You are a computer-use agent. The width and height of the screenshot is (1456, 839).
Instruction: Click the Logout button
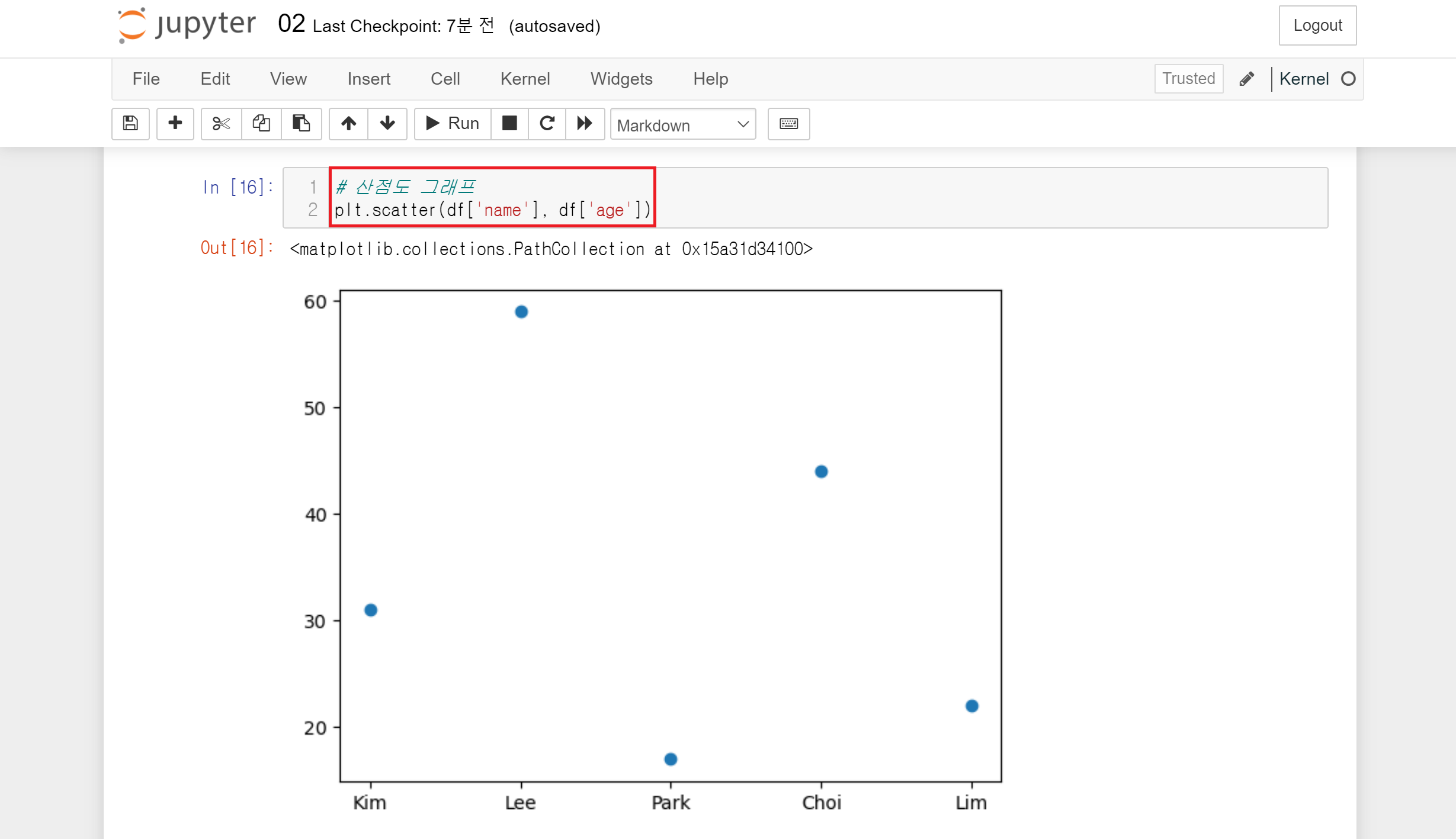[x=1317, y=25]
